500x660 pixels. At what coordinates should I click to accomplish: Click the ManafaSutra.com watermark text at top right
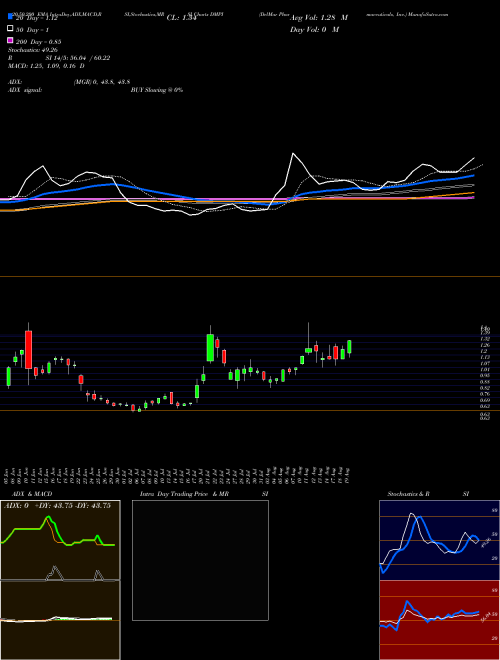click(430, 14)
